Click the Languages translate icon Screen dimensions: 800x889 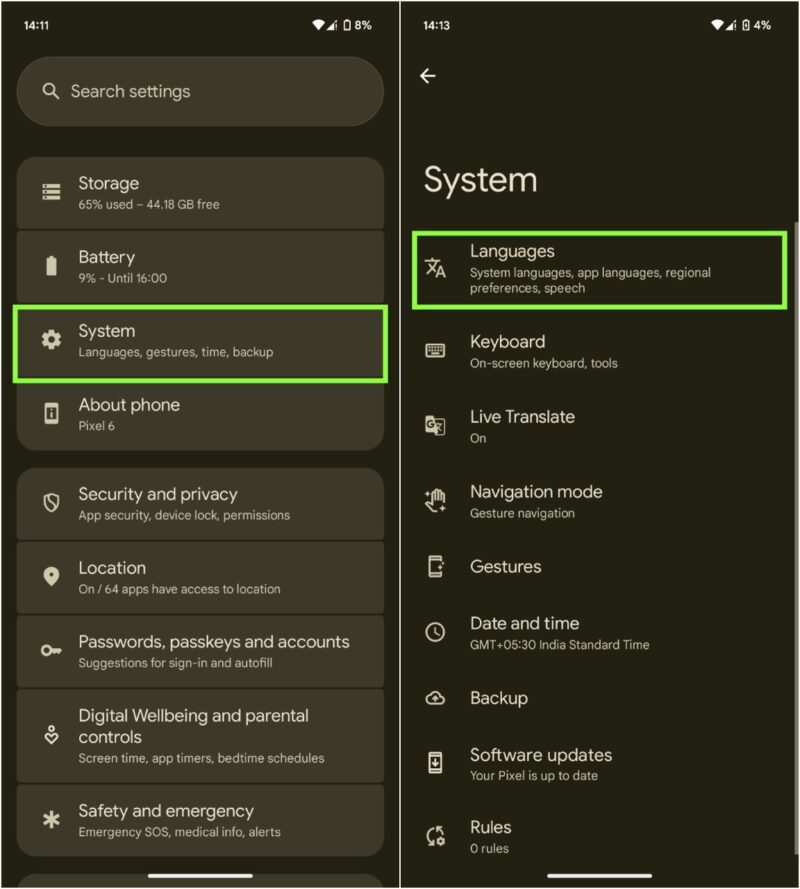click(436, 268)
